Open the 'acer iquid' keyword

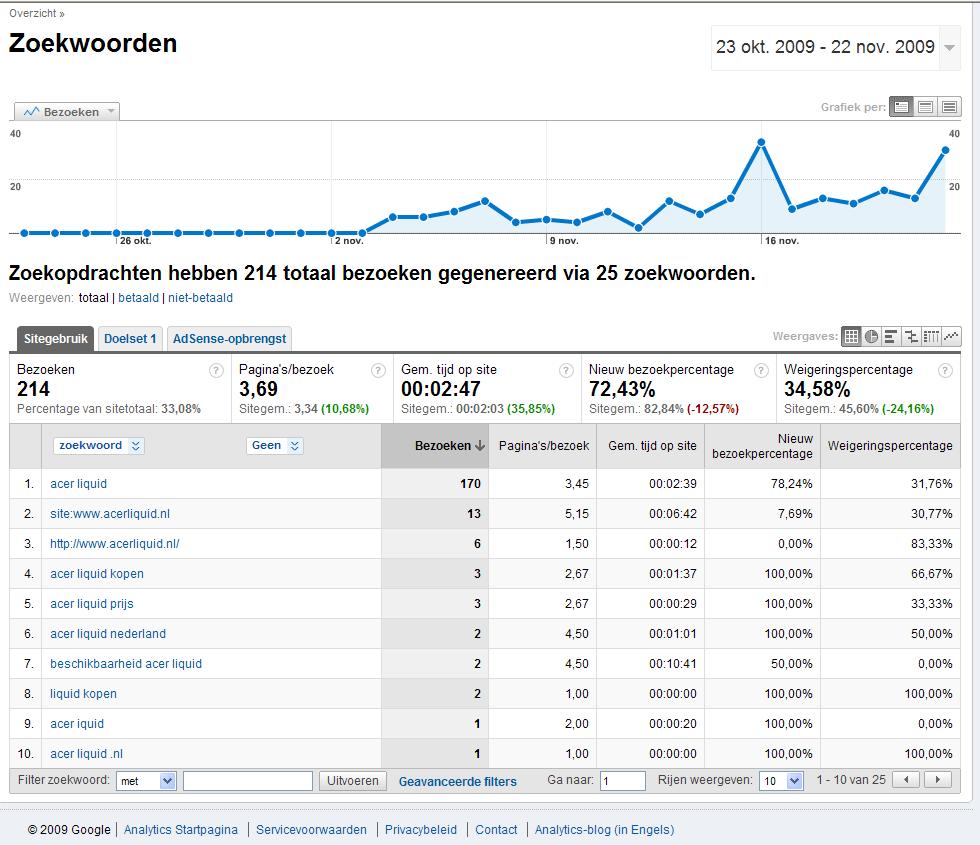(x=77, y=724)
